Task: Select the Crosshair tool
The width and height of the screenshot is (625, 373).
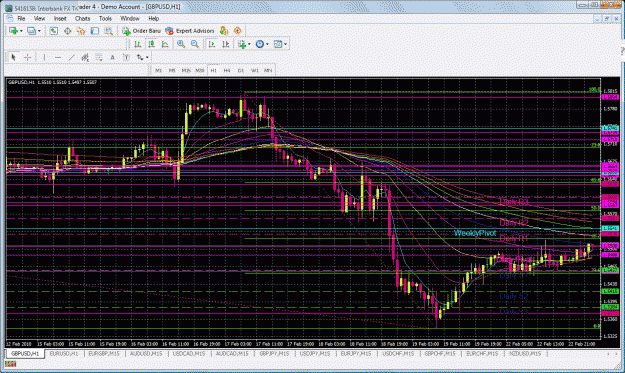Action: [x=28, y=57]
